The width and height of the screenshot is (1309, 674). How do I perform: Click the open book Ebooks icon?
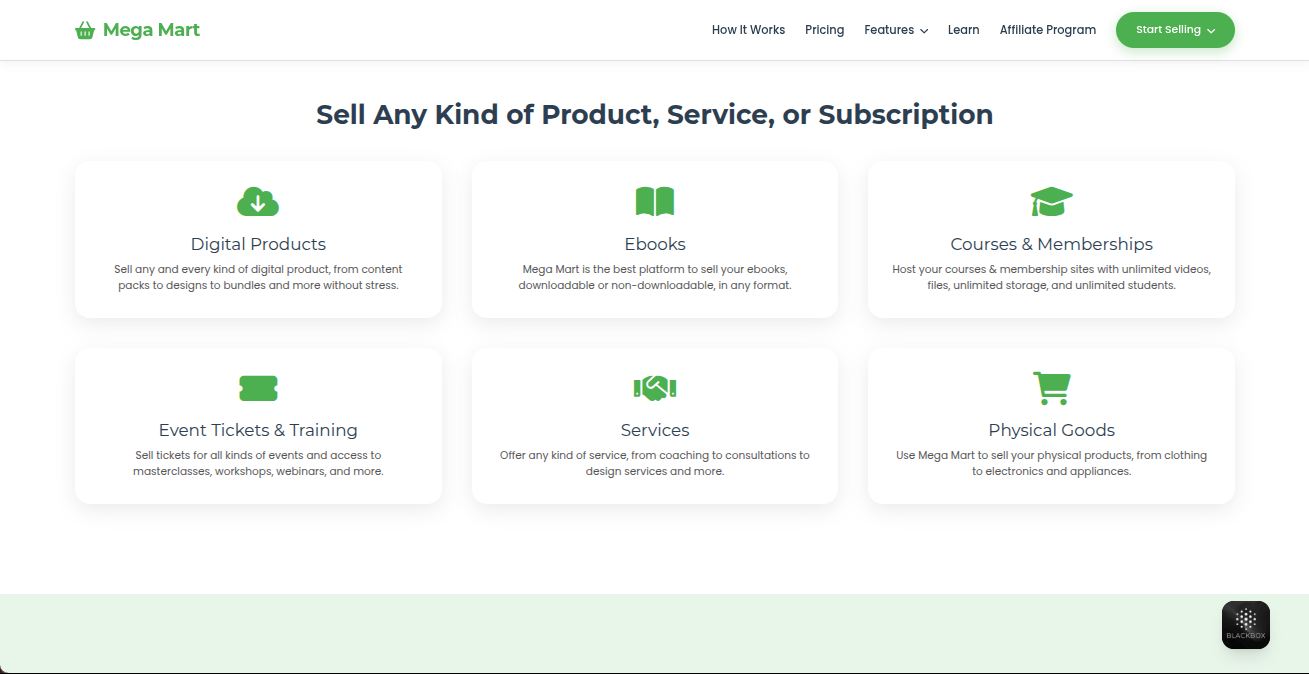[655, 202]
